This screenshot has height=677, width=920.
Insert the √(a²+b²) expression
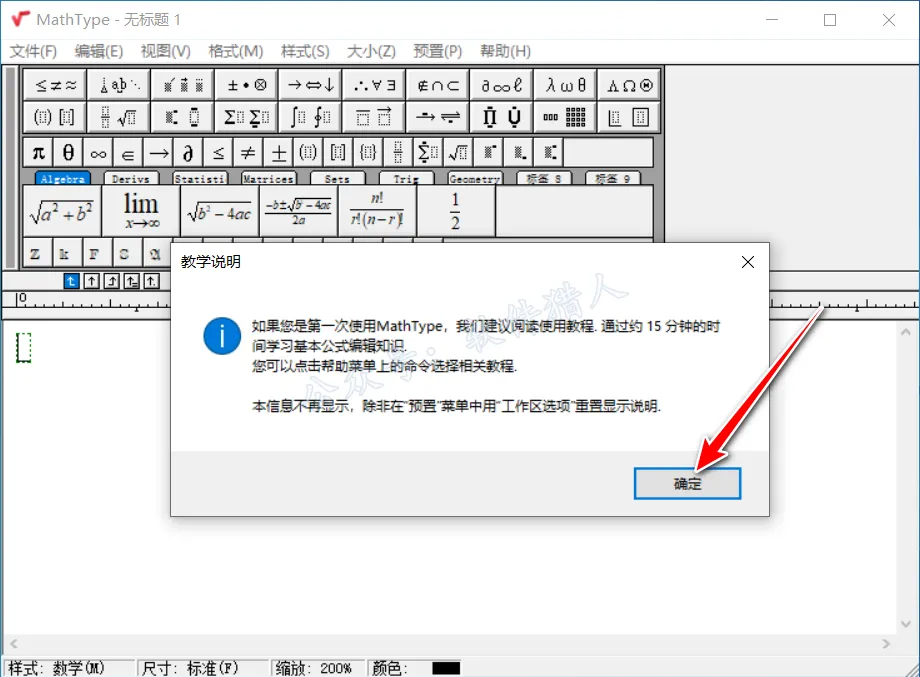(62, 211)
